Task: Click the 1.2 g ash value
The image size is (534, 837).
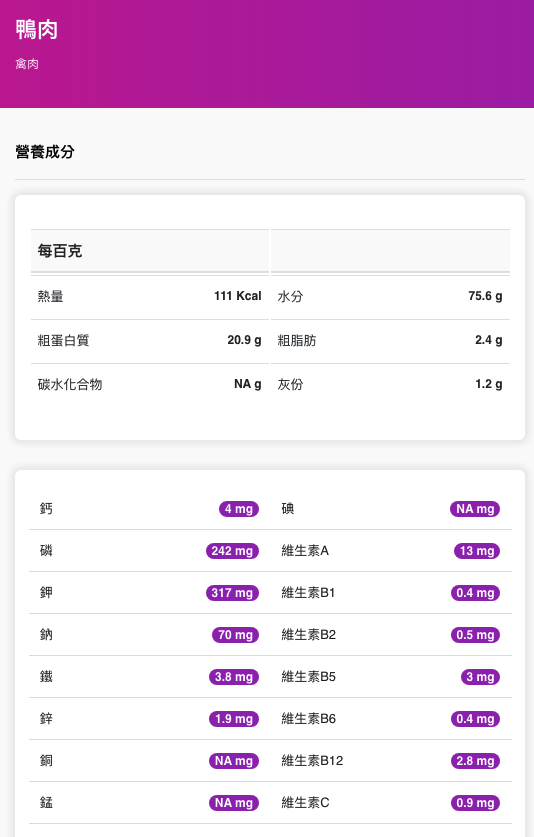Action: point(489,384)
